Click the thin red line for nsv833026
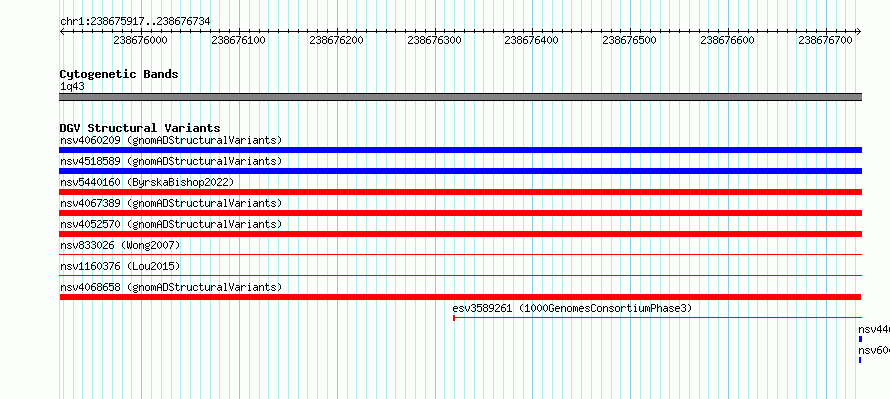The image size is (890, 399). coord(460,255)
